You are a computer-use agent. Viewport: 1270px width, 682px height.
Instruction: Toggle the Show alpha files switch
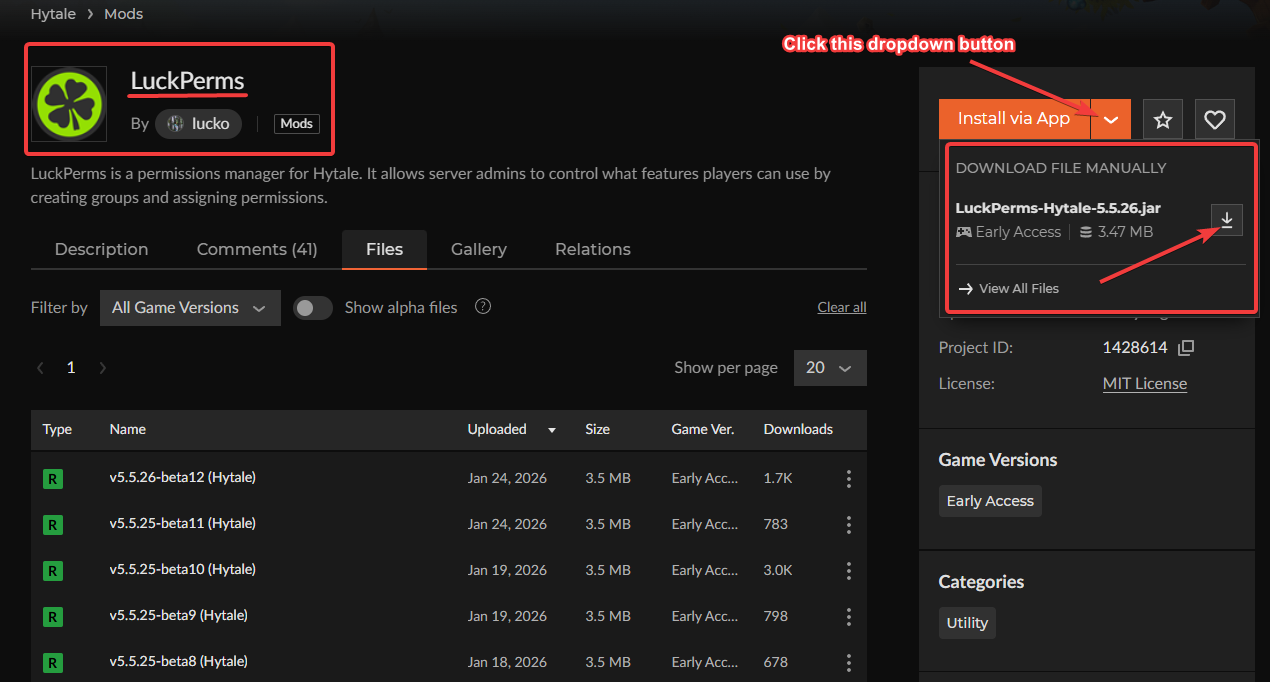click(313, 308)
